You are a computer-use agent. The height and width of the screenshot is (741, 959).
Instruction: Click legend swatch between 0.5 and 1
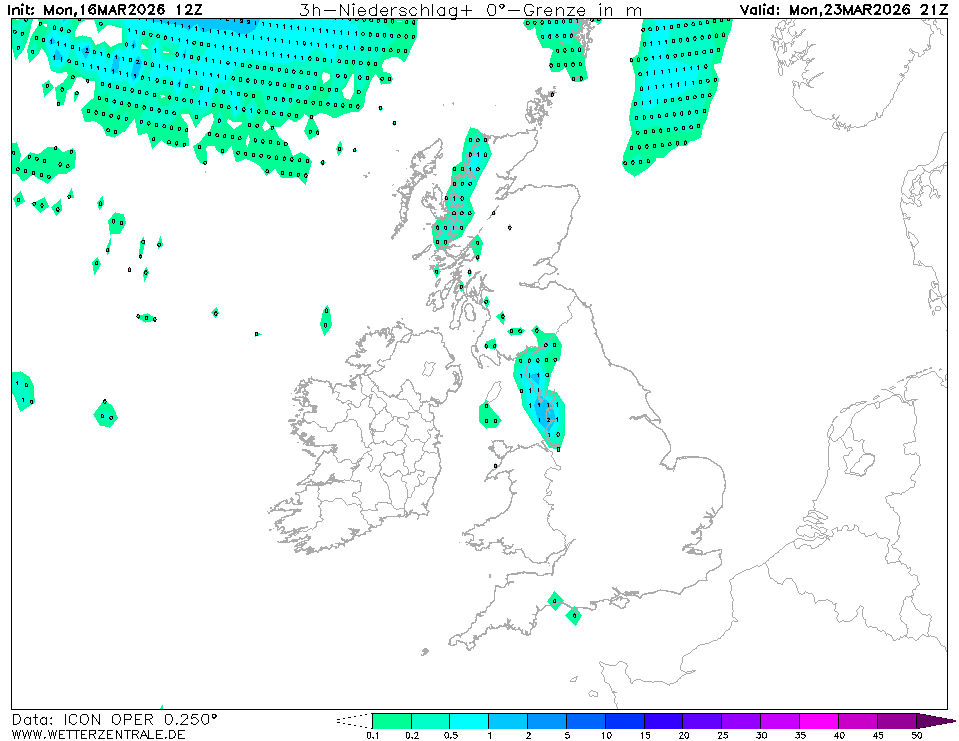tap(469, 720)
